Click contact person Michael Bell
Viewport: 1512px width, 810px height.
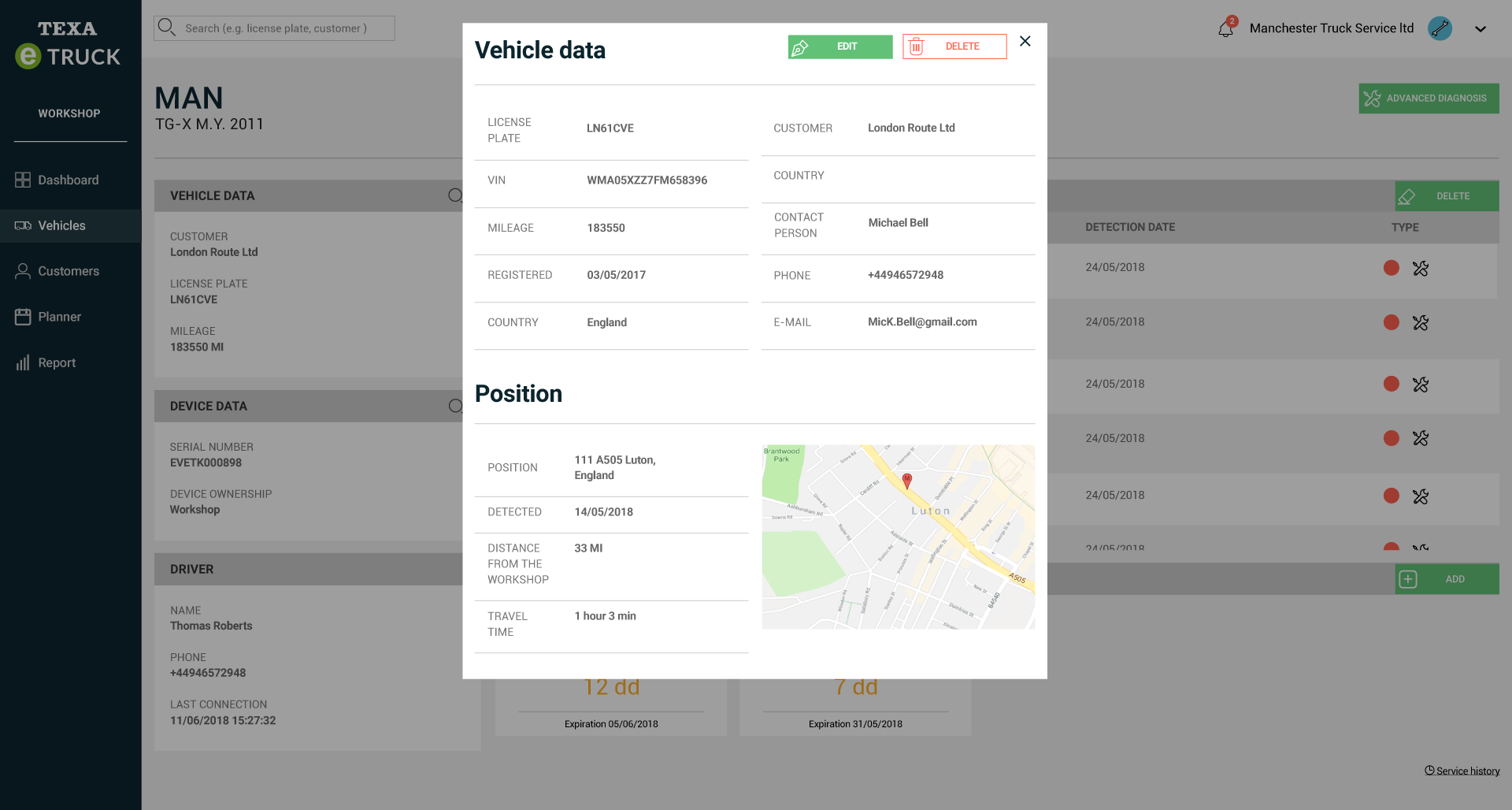(x=898, y=223)
